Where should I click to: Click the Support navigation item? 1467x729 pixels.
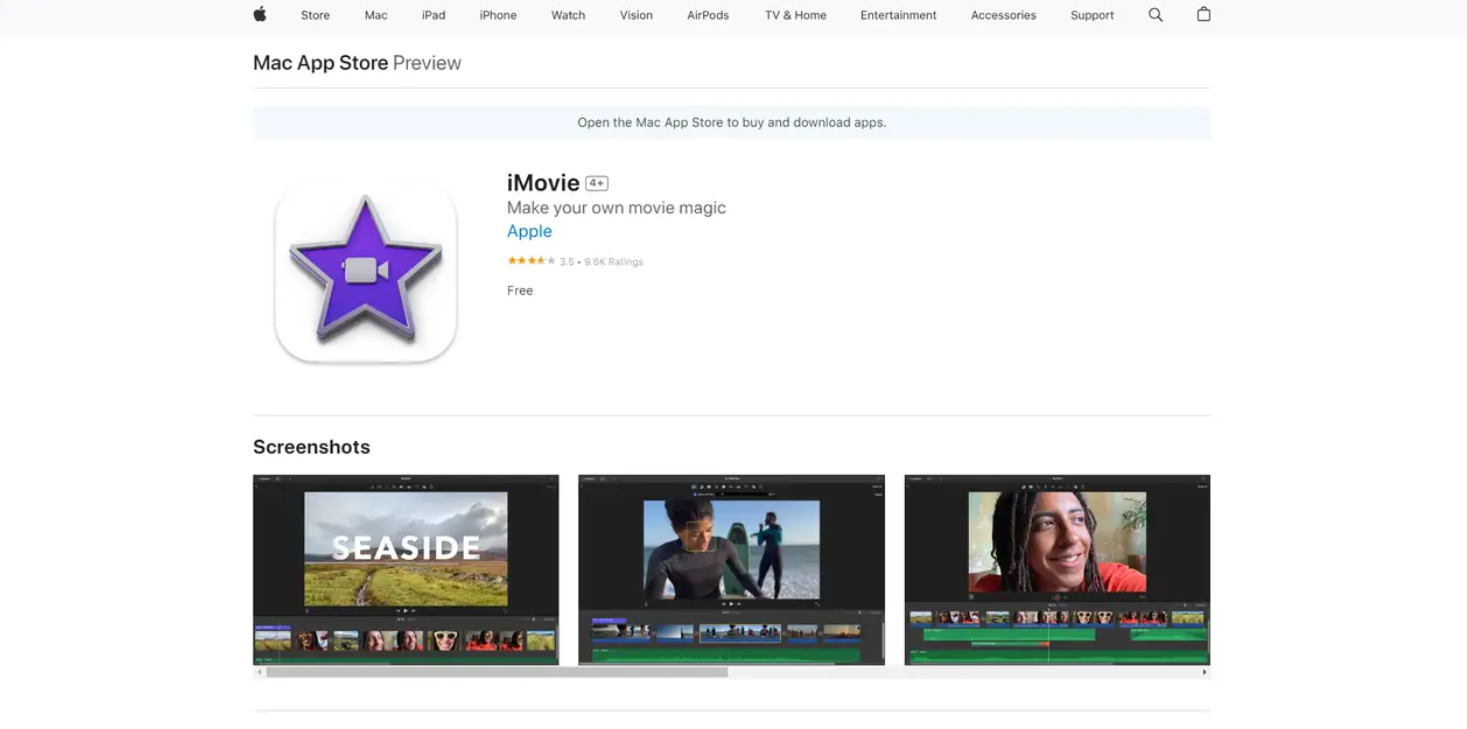1091,15
